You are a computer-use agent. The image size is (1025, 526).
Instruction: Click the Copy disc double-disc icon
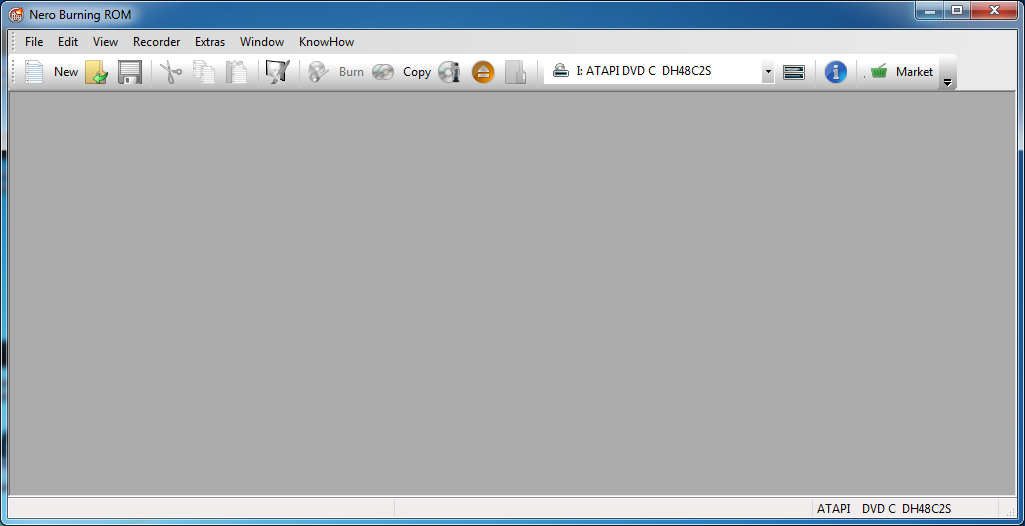(383, 72)
